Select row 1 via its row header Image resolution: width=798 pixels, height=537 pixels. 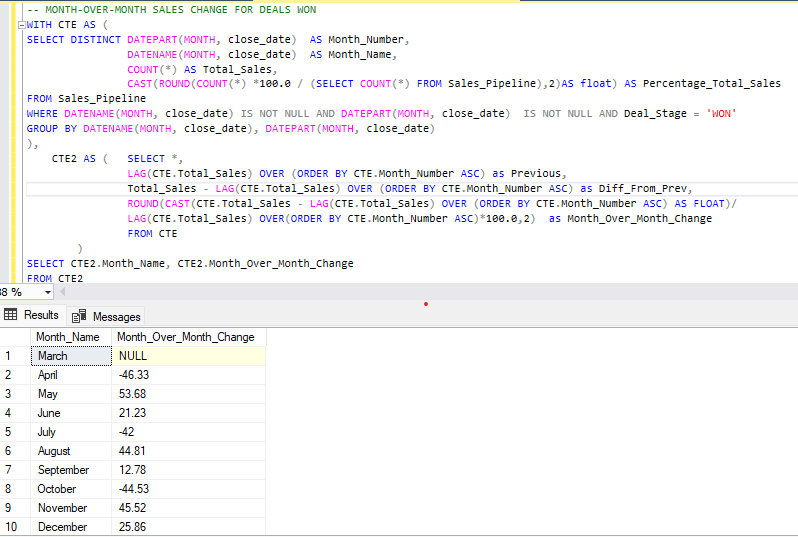(15, 356)
